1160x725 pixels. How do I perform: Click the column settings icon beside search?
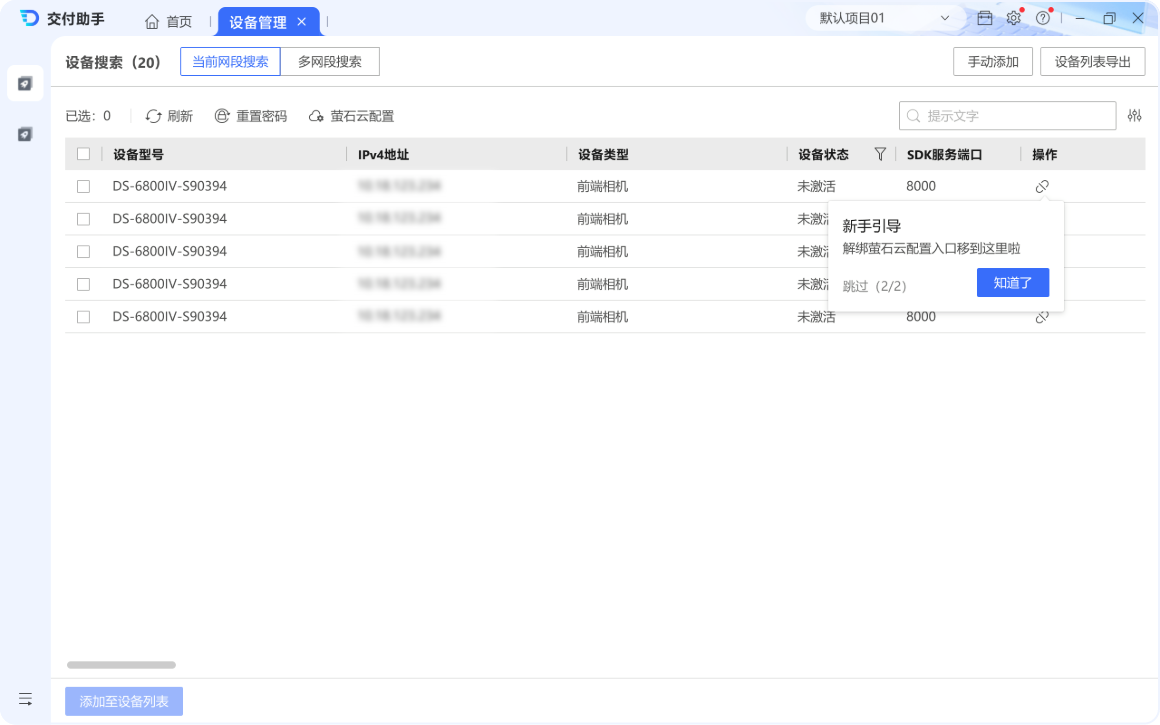(x=1134, y=115)
